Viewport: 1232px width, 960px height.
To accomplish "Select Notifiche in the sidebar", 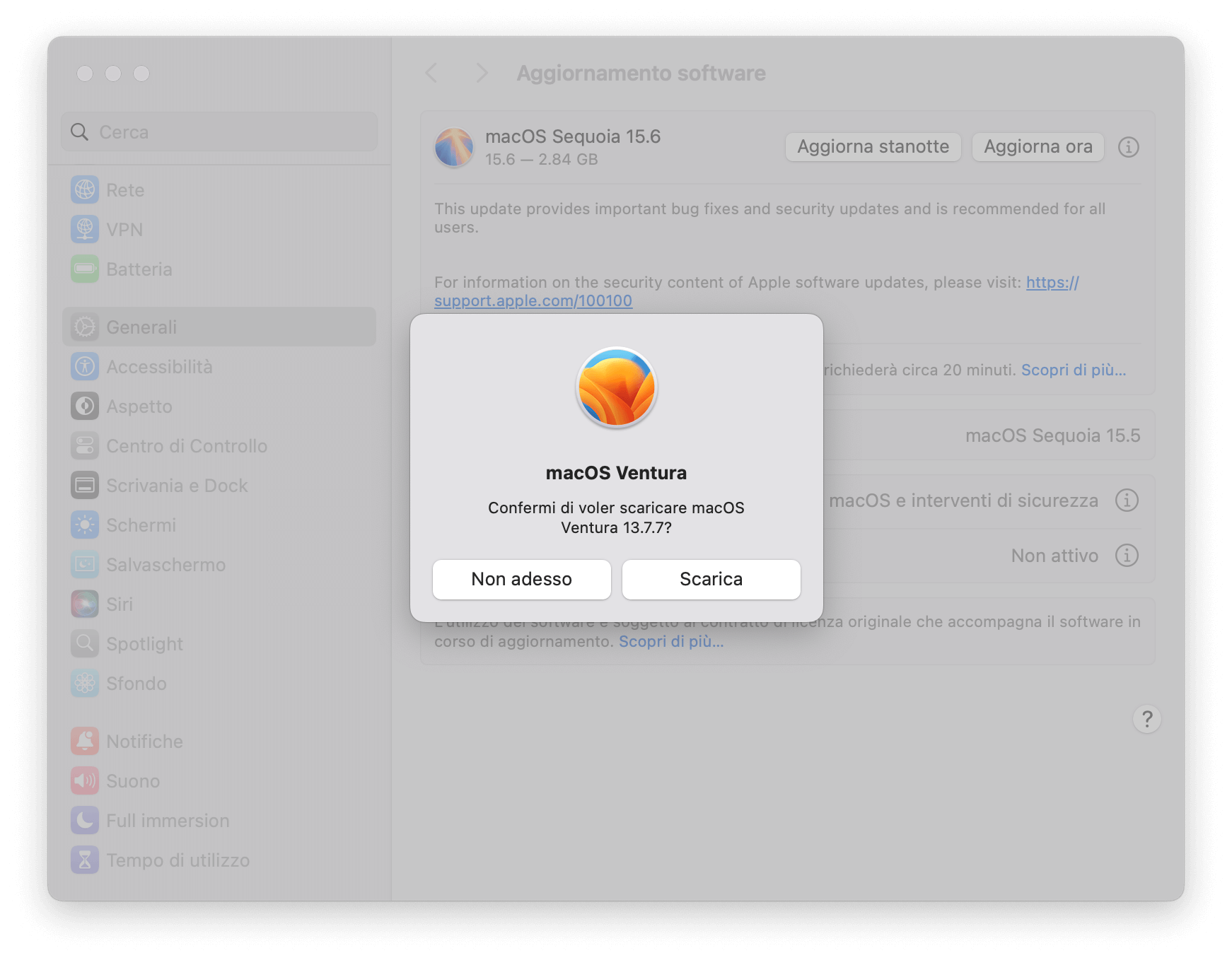I will click(x=219, y=742).
